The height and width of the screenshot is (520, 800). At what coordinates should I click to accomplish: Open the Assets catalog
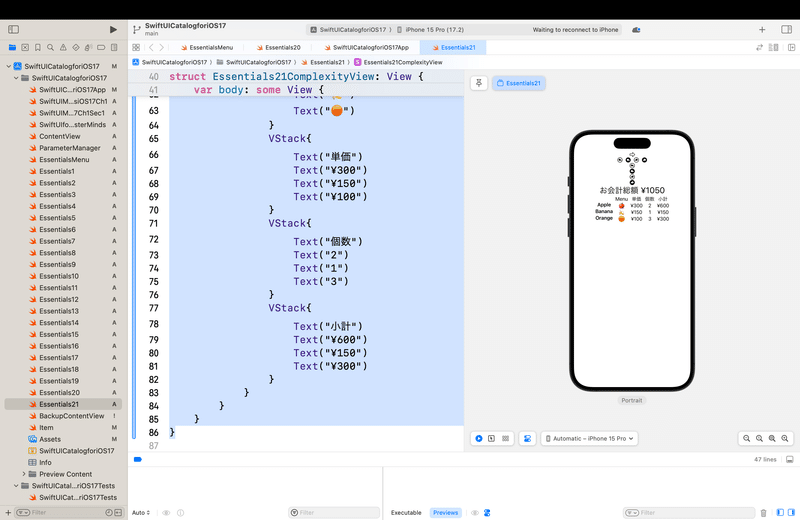[50, 439]
